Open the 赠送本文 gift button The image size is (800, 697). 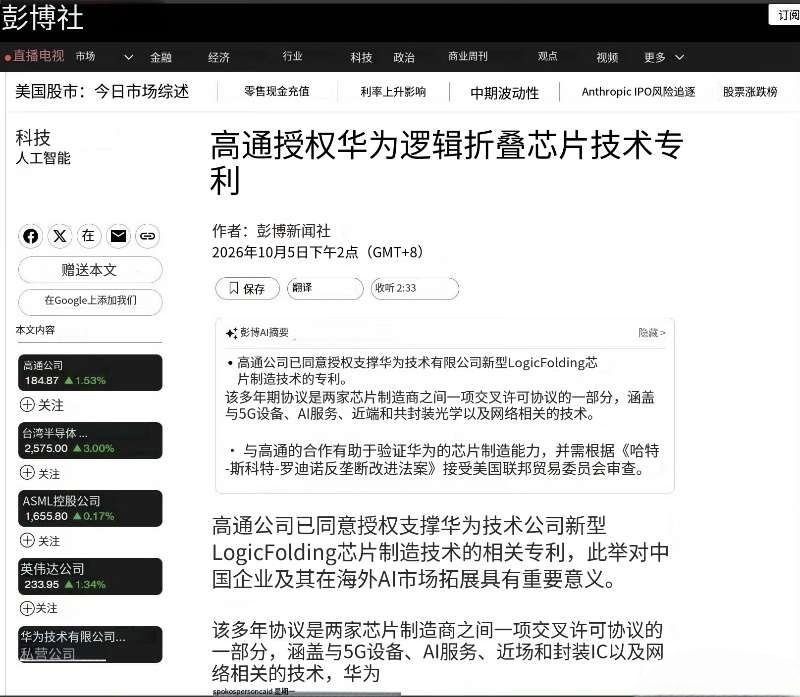[x=90, y=269]
